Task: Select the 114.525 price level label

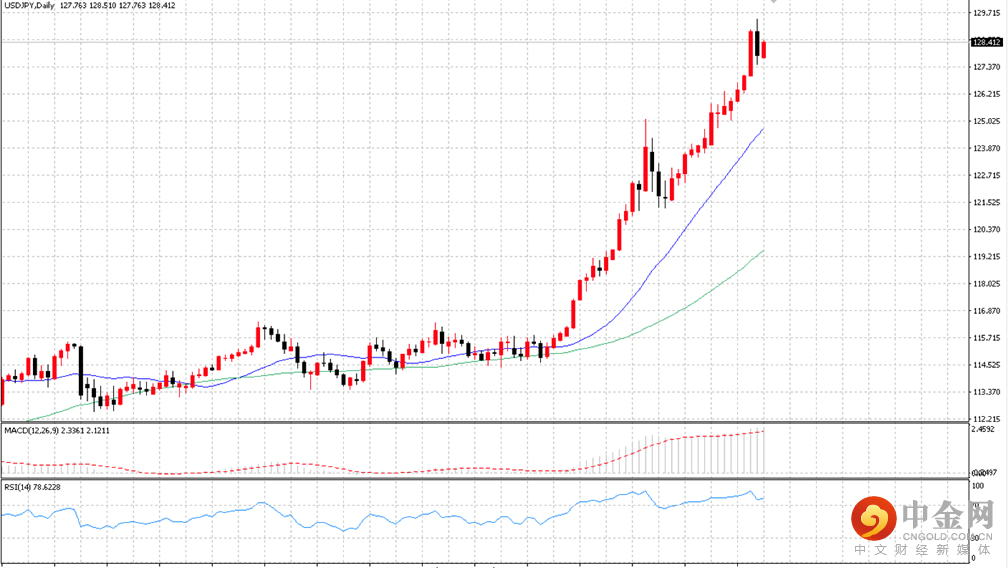Action: point(987,365)
